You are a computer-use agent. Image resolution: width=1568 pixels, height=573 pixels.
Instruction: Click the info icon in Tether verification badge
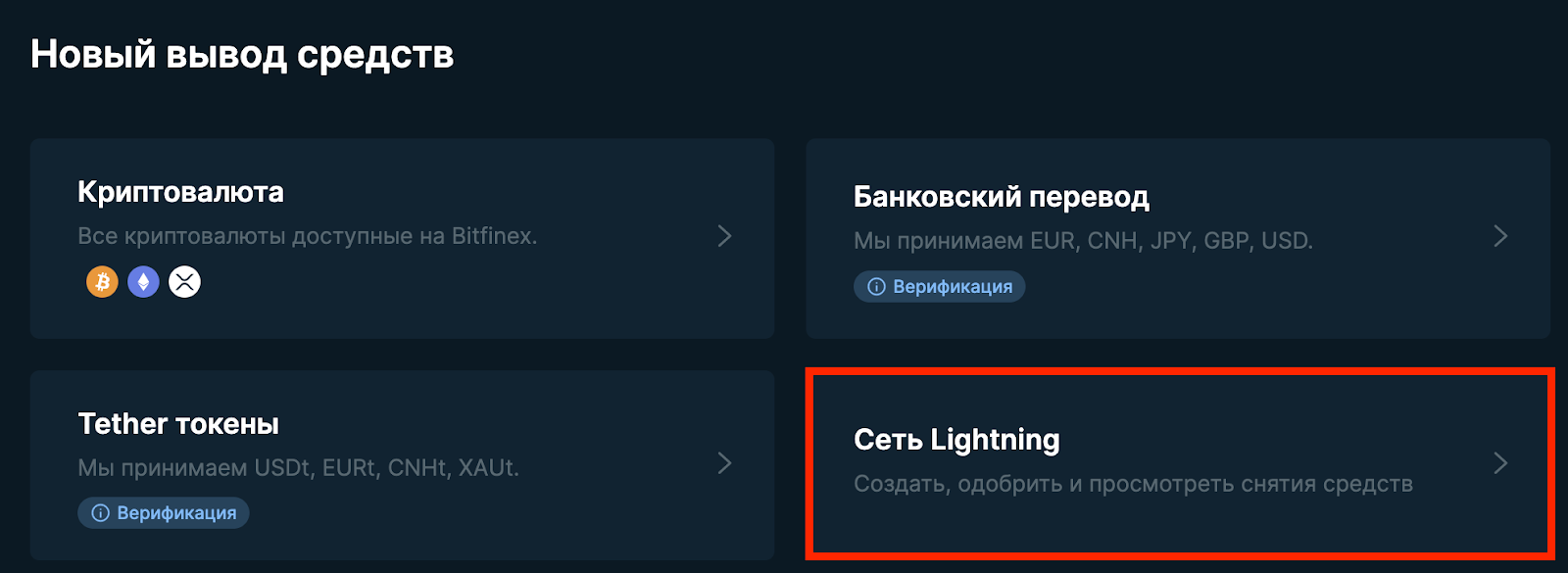(x=100, y=513)
